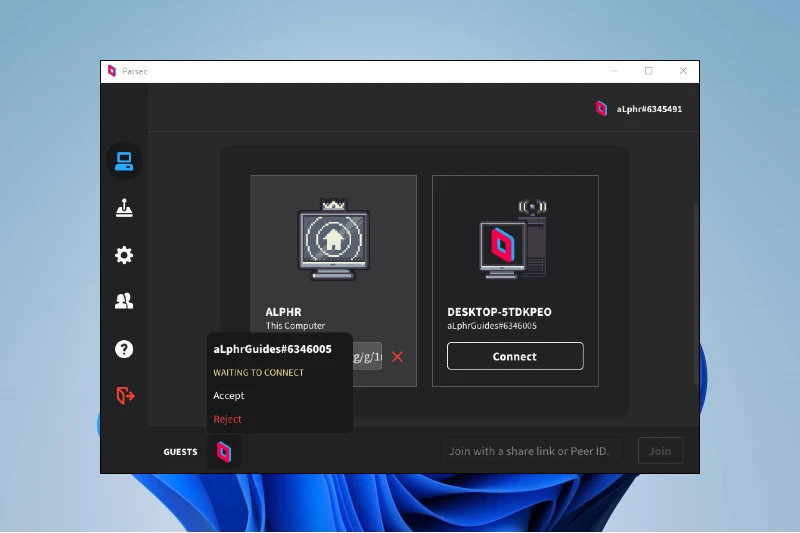Click the WAITING TO CONNECT status

(258, 373)
